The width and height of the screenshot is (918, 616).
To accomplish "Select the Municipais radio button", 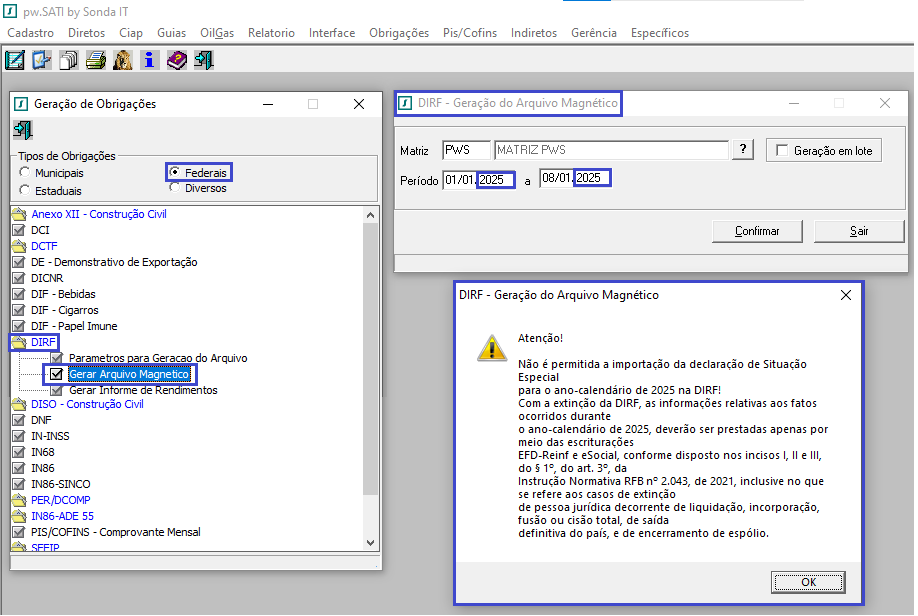I will point(25,172).
